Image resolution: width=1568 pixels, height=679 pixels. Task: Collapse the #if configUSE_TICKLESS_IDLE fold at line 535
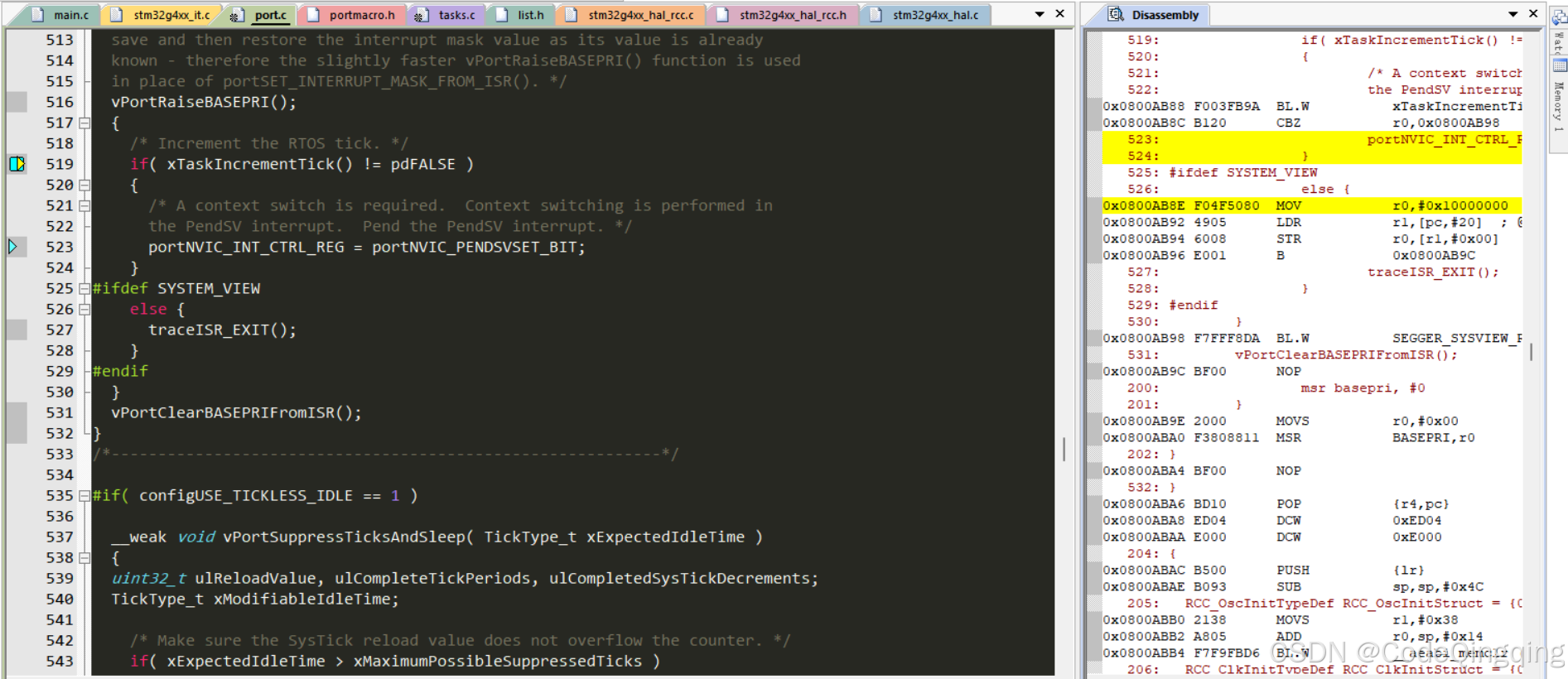point(84,495)
